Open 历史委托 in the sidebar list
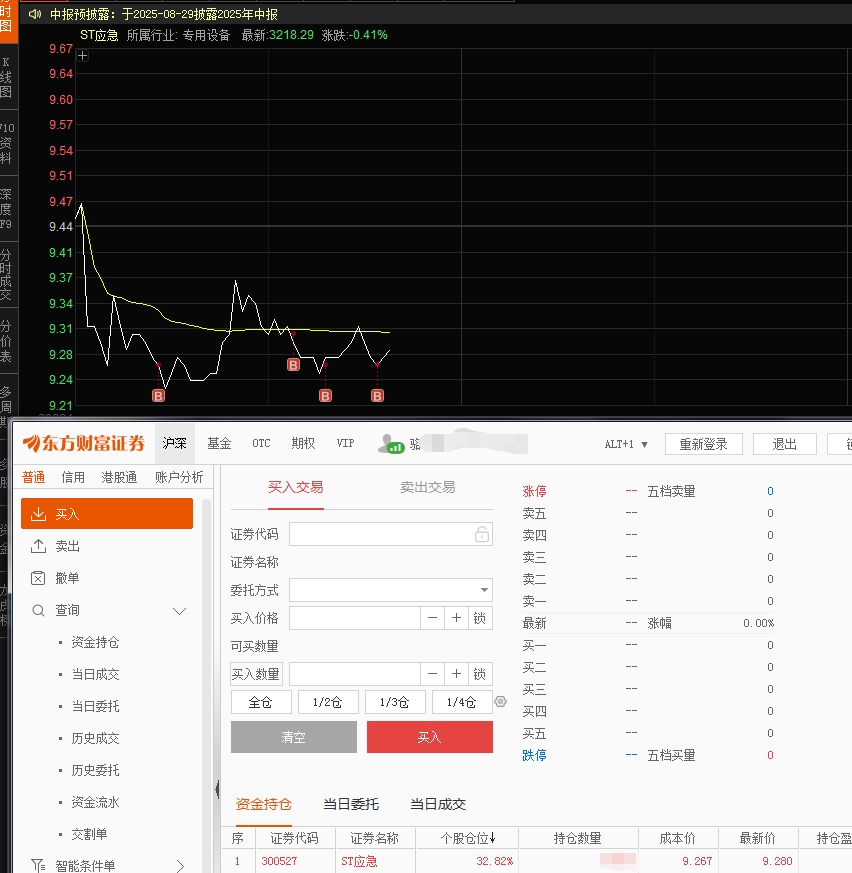 click(x=95, y=771)
